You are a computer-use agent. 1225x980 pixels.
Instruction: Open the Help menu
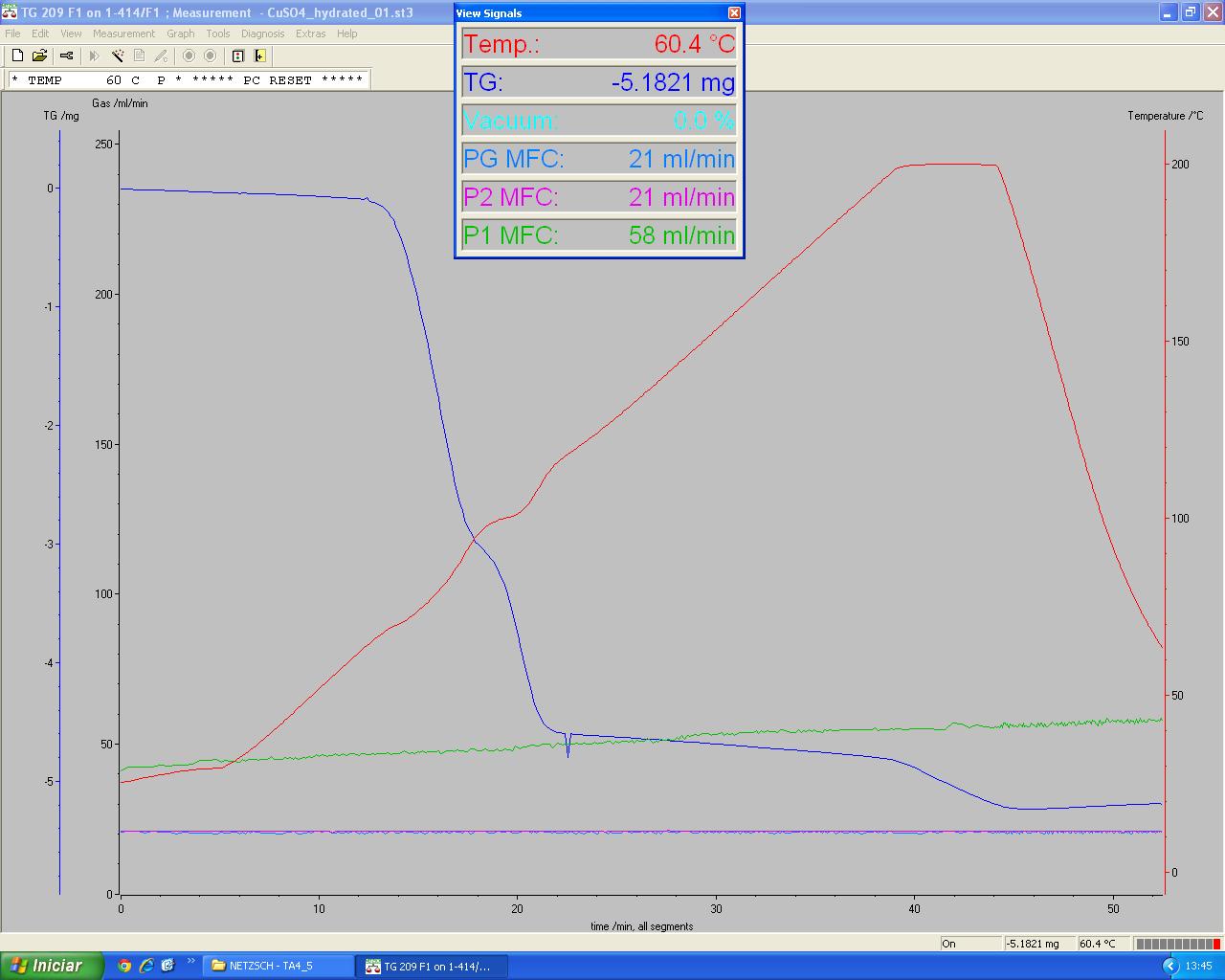[346, 33]
